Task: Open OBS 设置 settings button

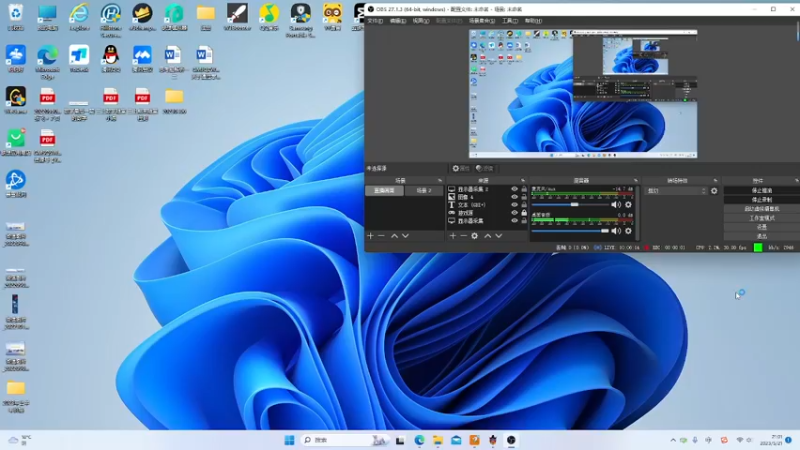Action: [x=762, y=227]
